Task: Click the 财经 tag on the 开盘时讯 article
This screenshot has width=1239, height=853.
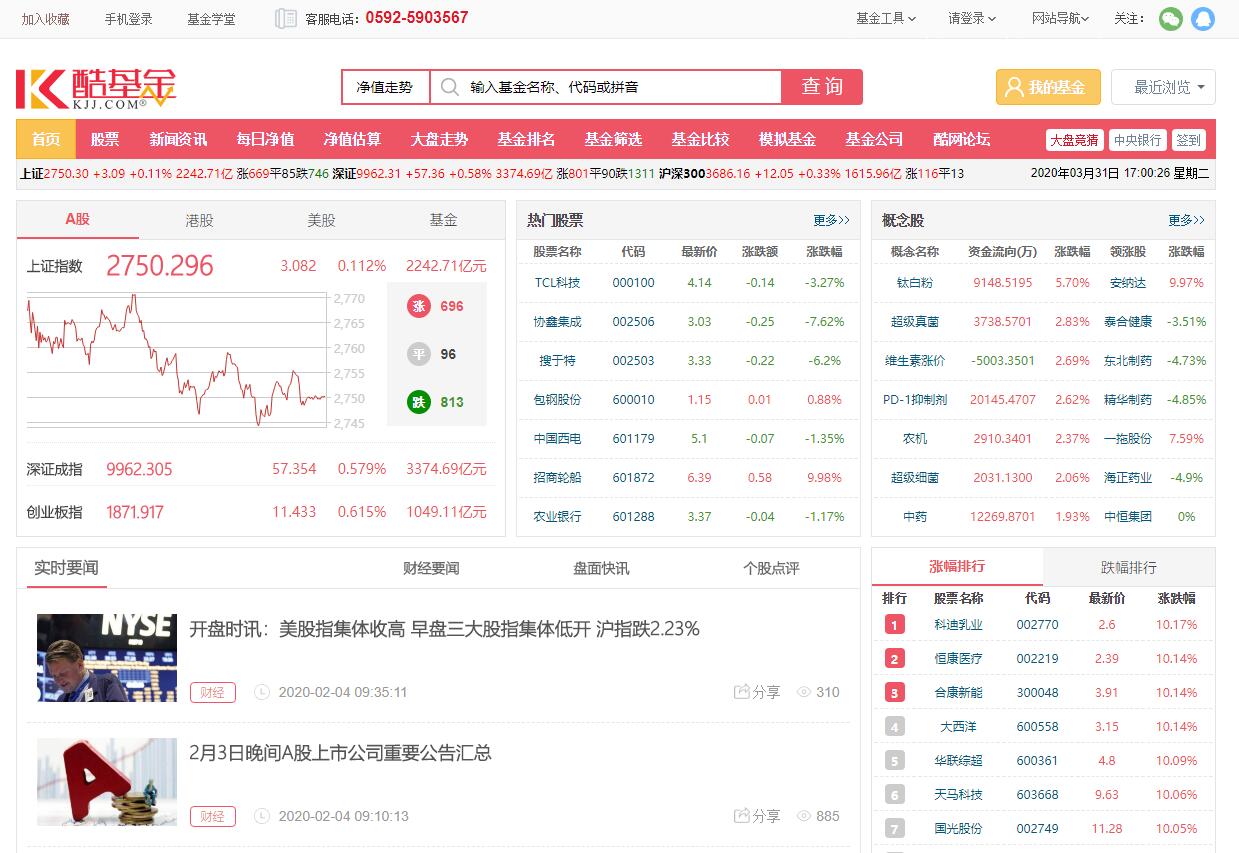Action: click(213, 692)
